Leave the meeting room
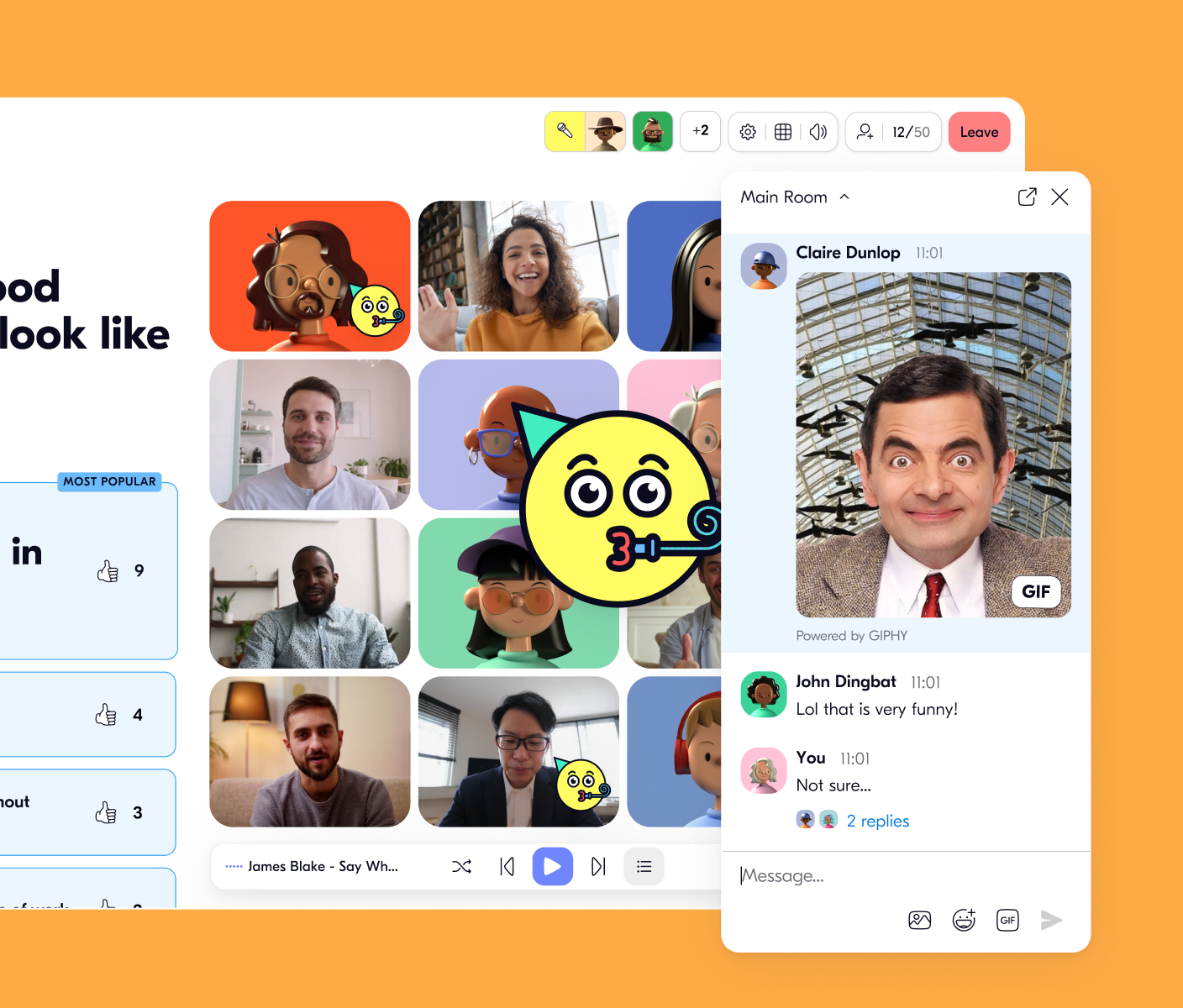 tap(980, 132)
